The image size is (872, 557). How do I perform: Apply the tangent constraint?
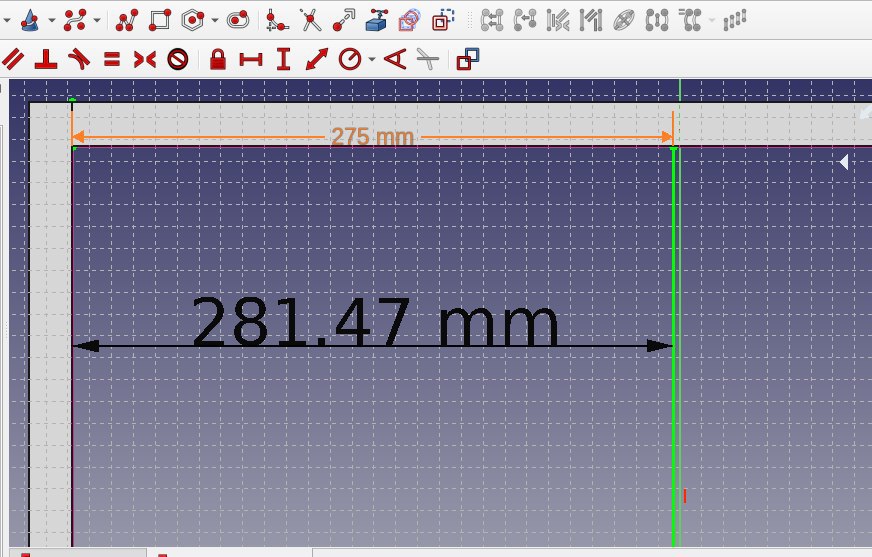click(x=79, y=59)
